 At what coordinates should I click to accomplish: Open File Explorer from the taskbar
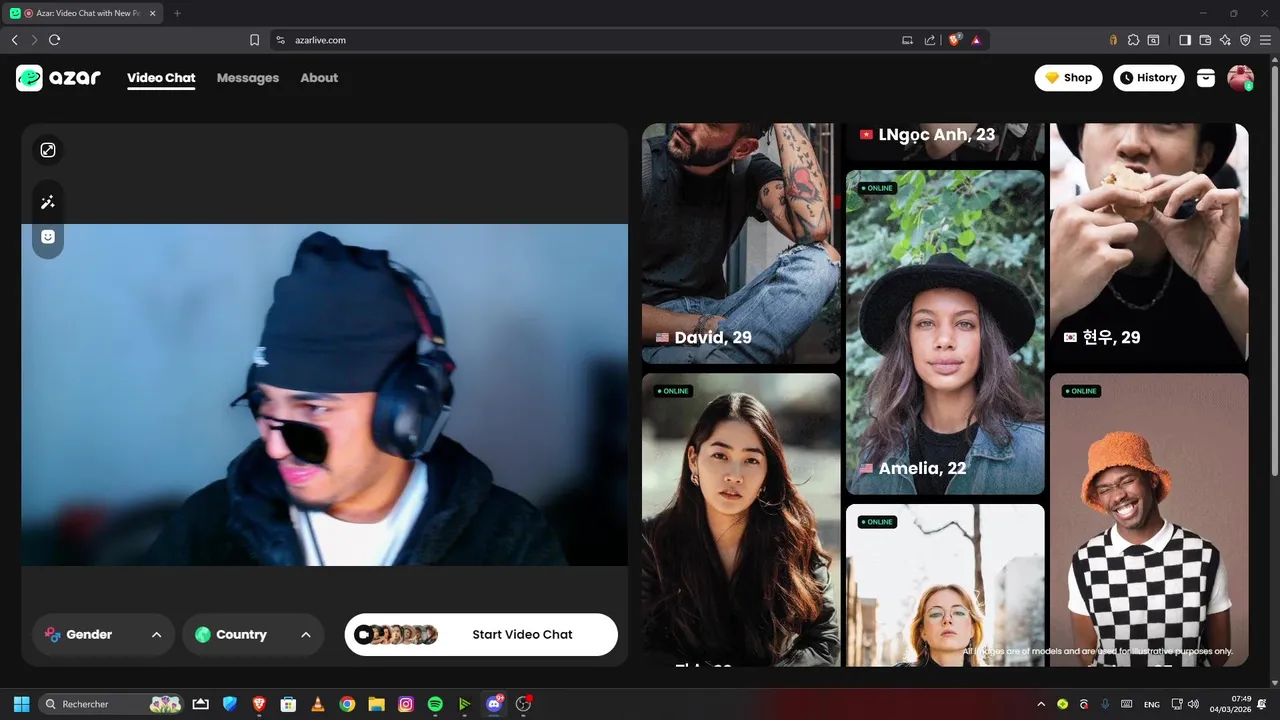point(376,704)
